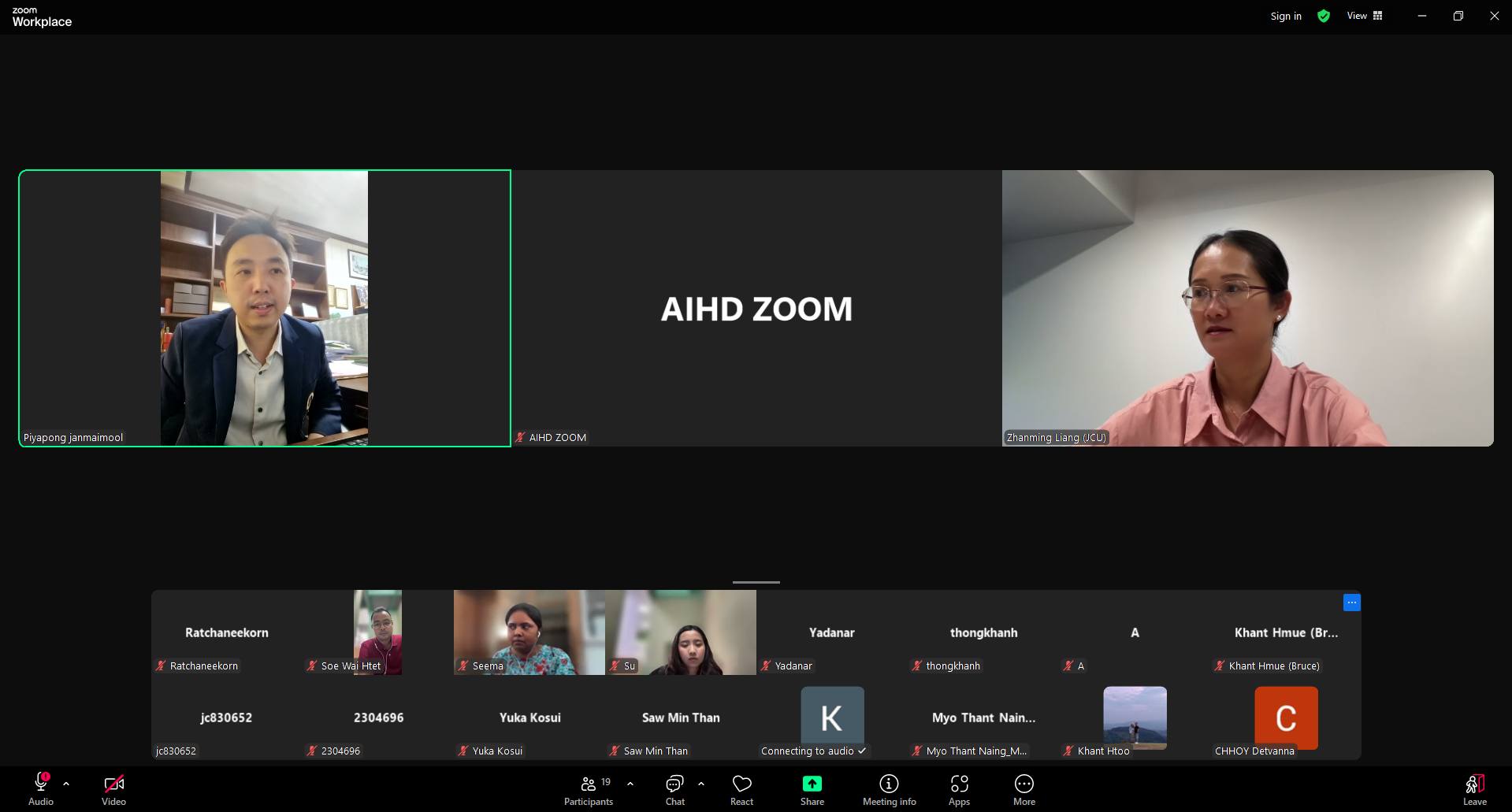The height and width of the screenshot is (812, 1512).
Task: Click muted mic icon beside Saw Min Than label
Action: pos(615,751)
